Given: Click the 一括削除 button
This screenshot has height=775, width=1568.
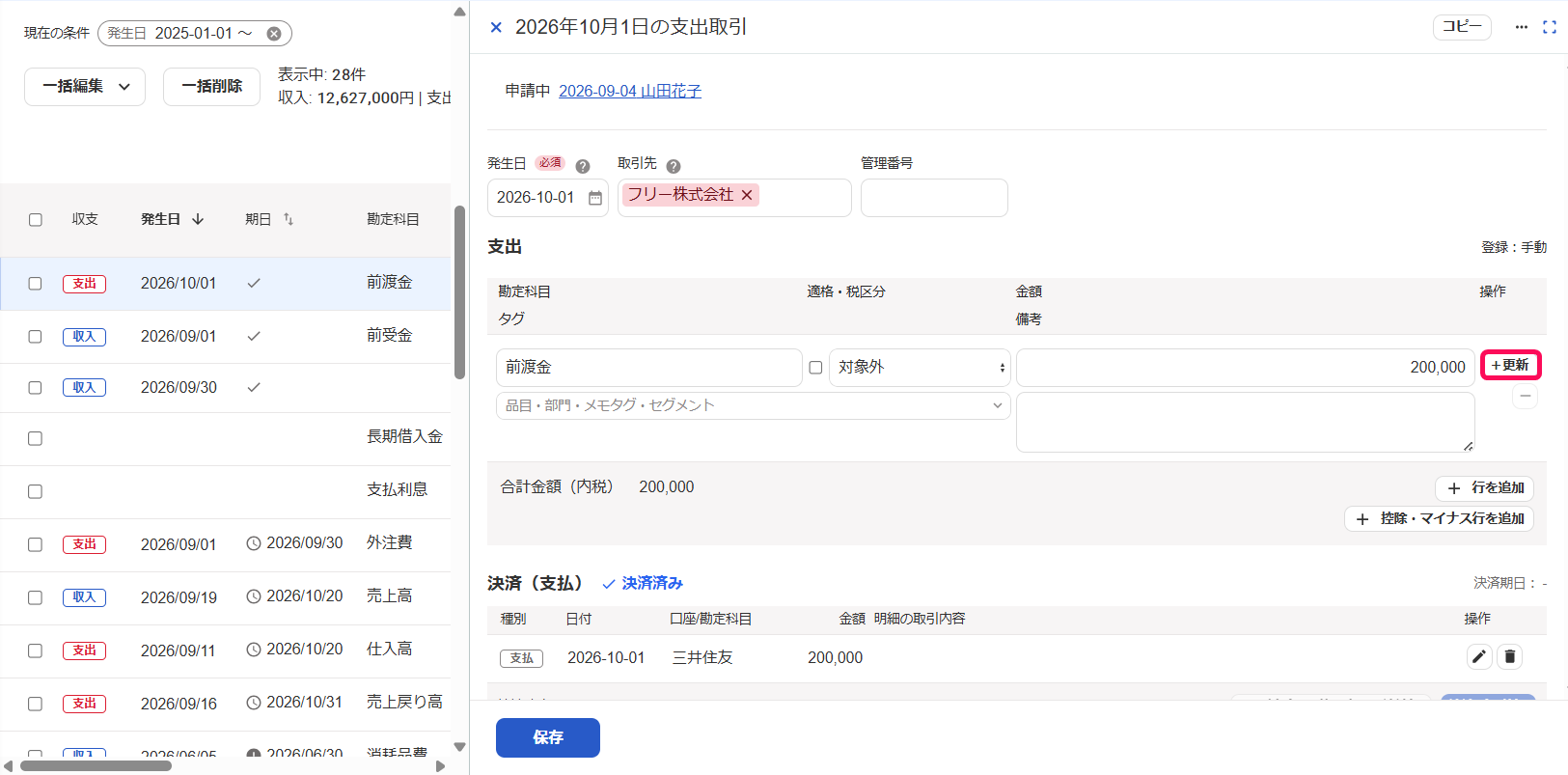Looking at the screenshot, I should 211,86.
